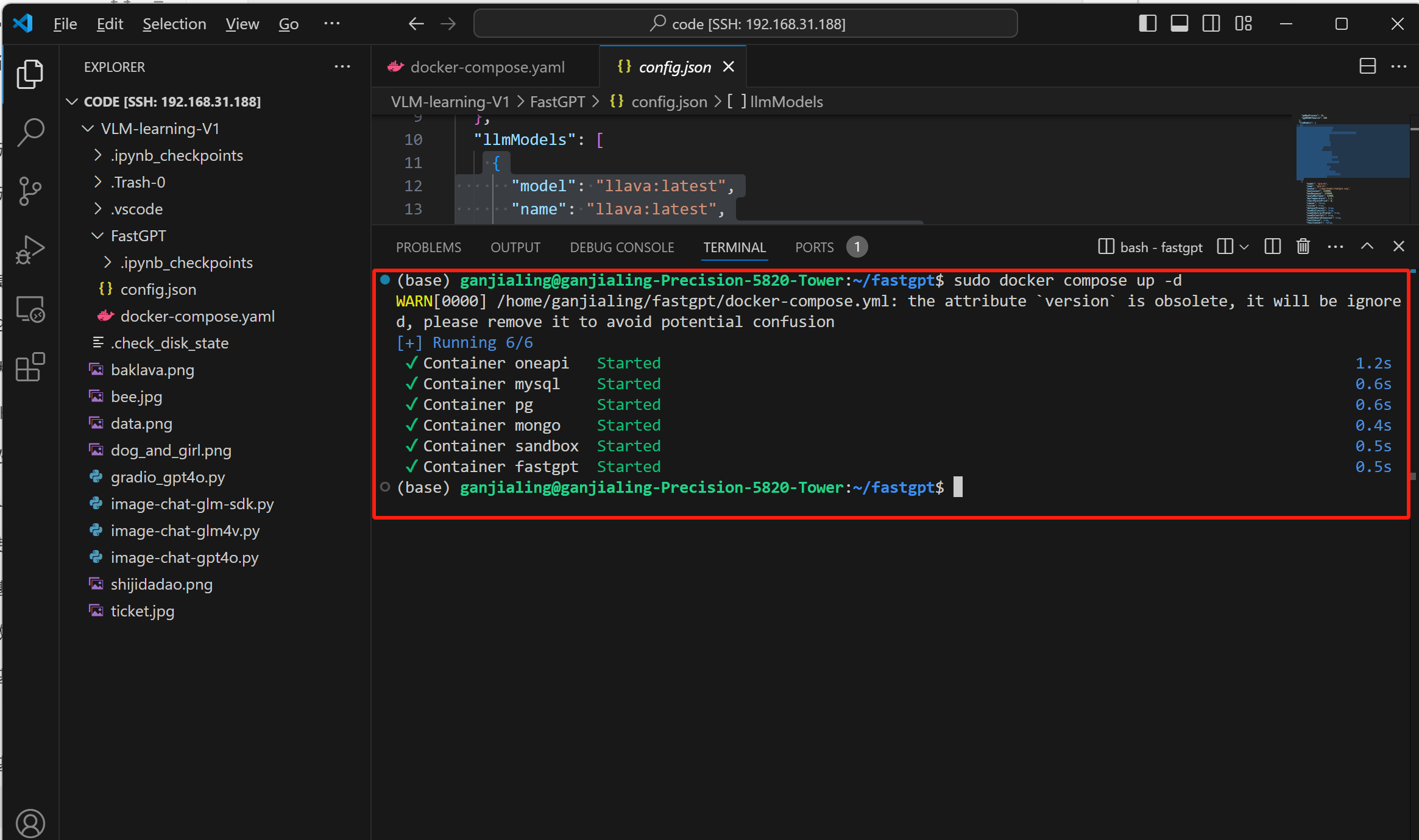Click the command center search field
This screenshot has width=1419, height=840.
(746, 24)
